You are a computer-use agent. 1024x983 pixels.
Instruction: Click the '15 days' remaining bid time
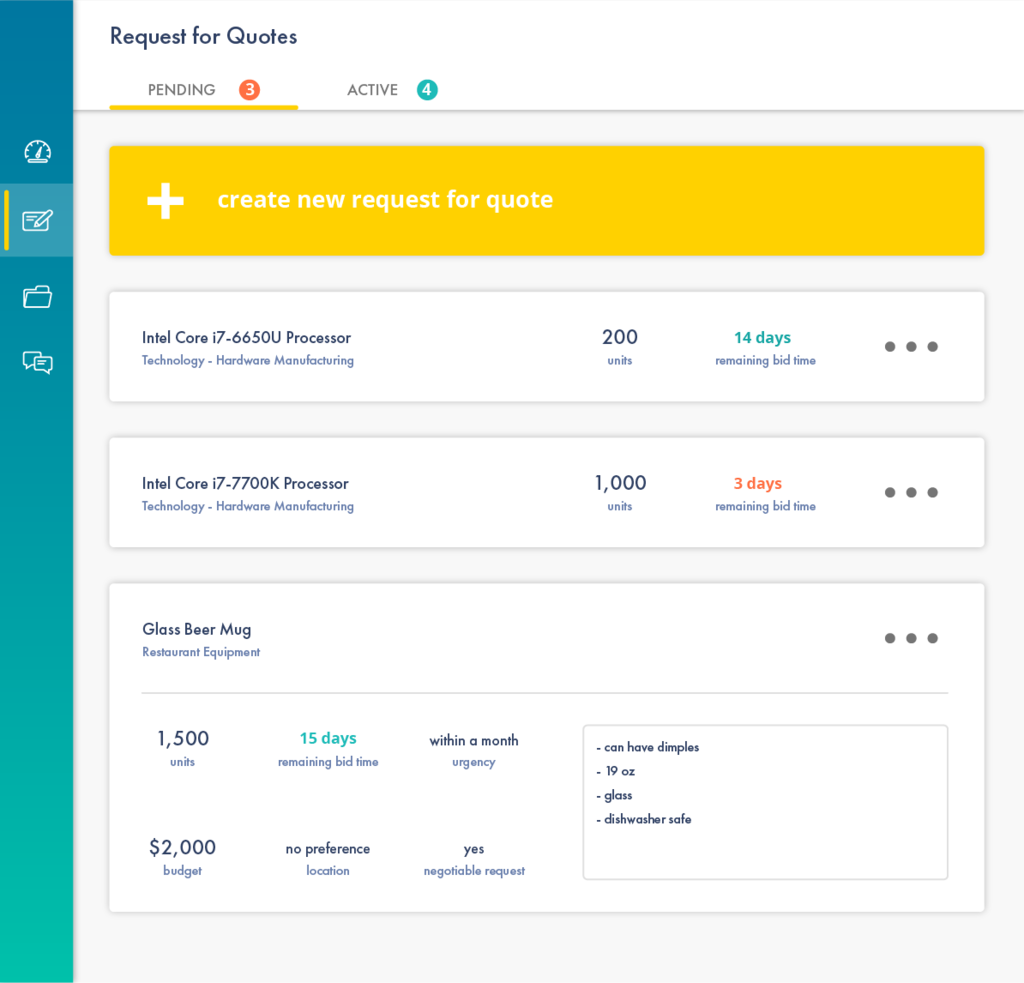(x=328, y=738)
